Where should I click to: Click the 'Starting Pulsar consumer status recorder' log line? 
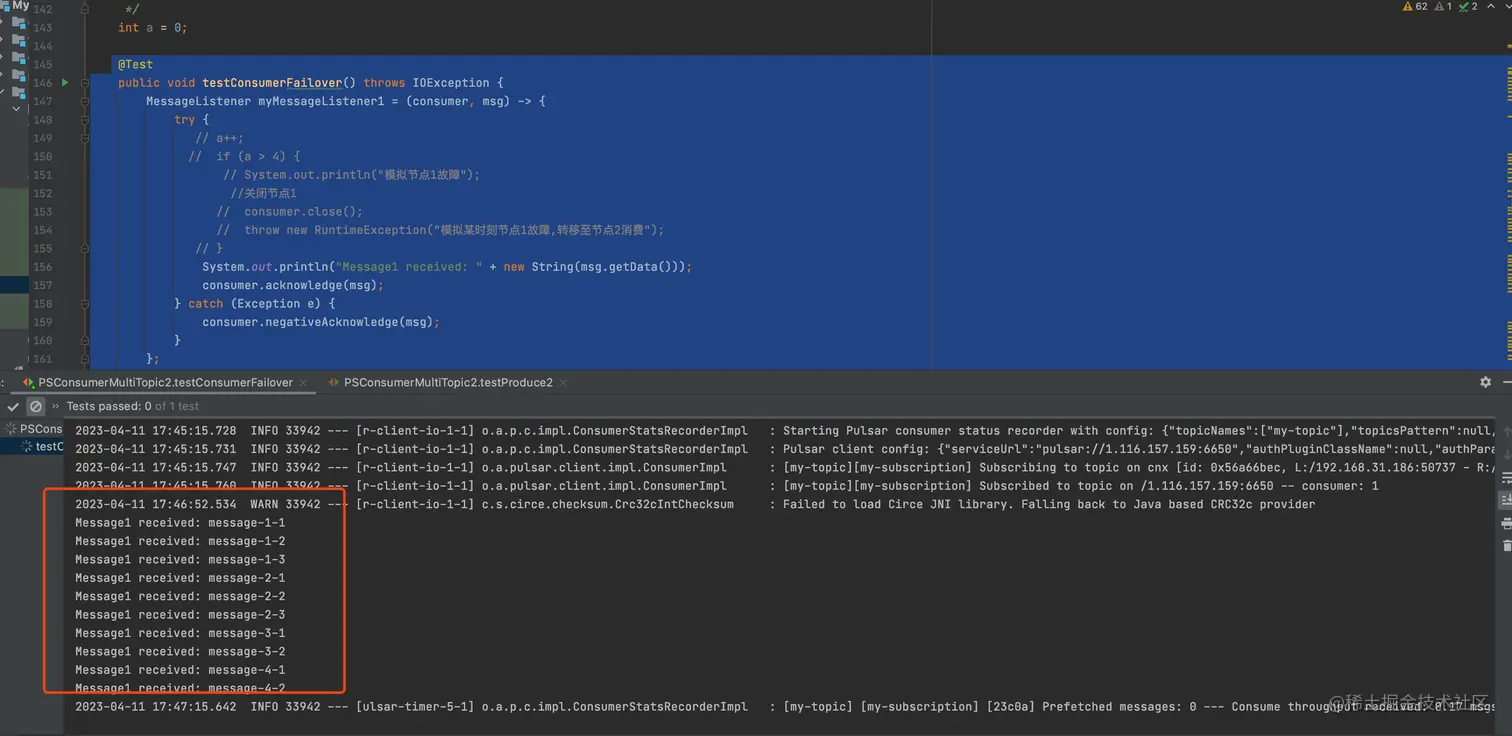pos(785,431)
